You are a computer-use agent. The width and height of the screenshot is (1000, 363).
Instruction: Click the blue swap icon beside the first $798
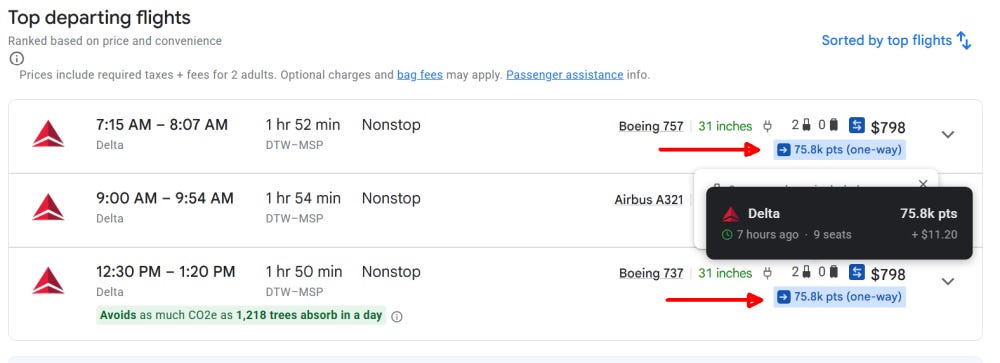tap(857, 126)
